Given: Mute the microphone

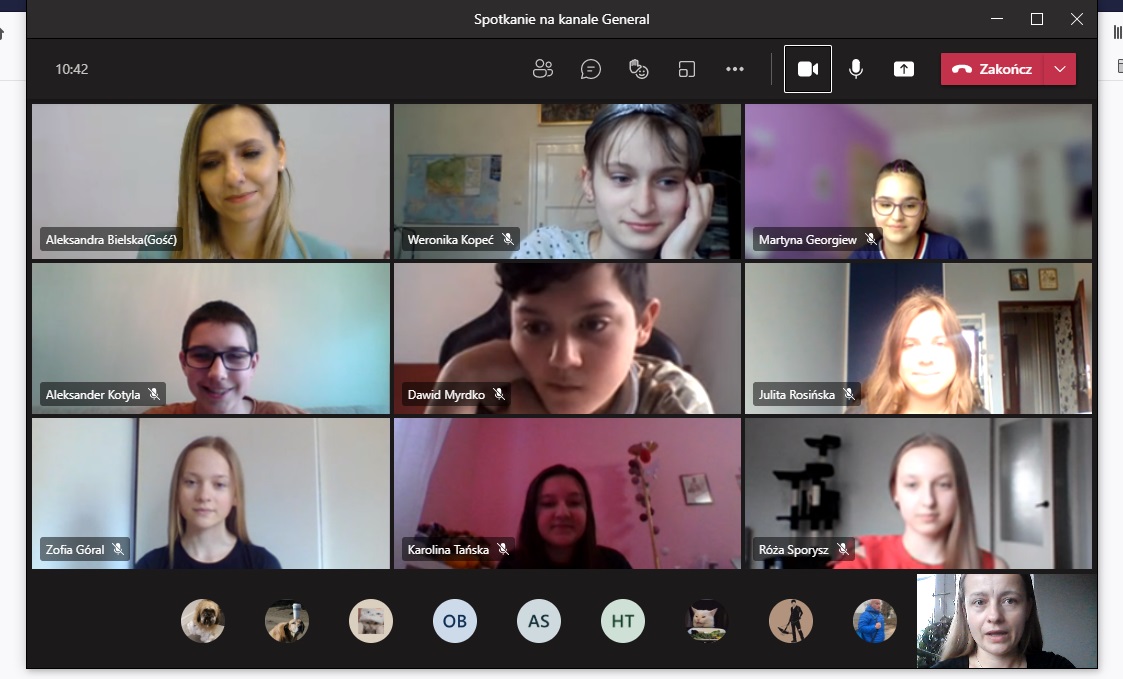Looking at the screenshot, I should pyautogui.click(x=856, y=69).
